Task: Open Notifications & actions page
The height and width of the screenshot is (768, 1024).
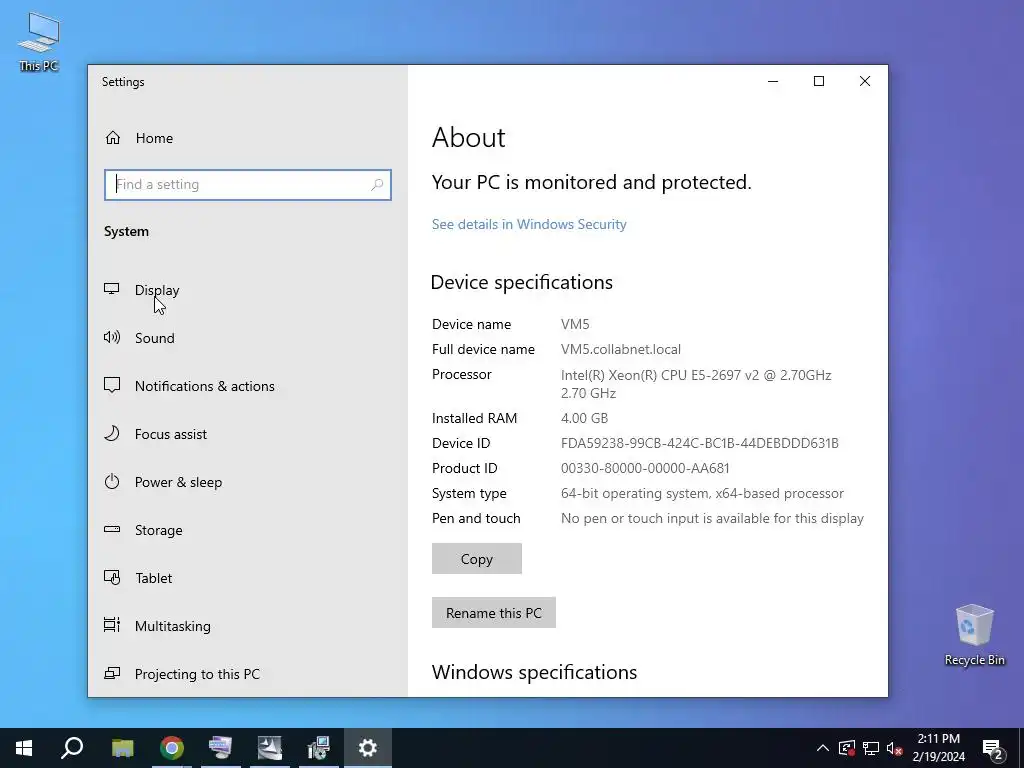Action: 204,386
